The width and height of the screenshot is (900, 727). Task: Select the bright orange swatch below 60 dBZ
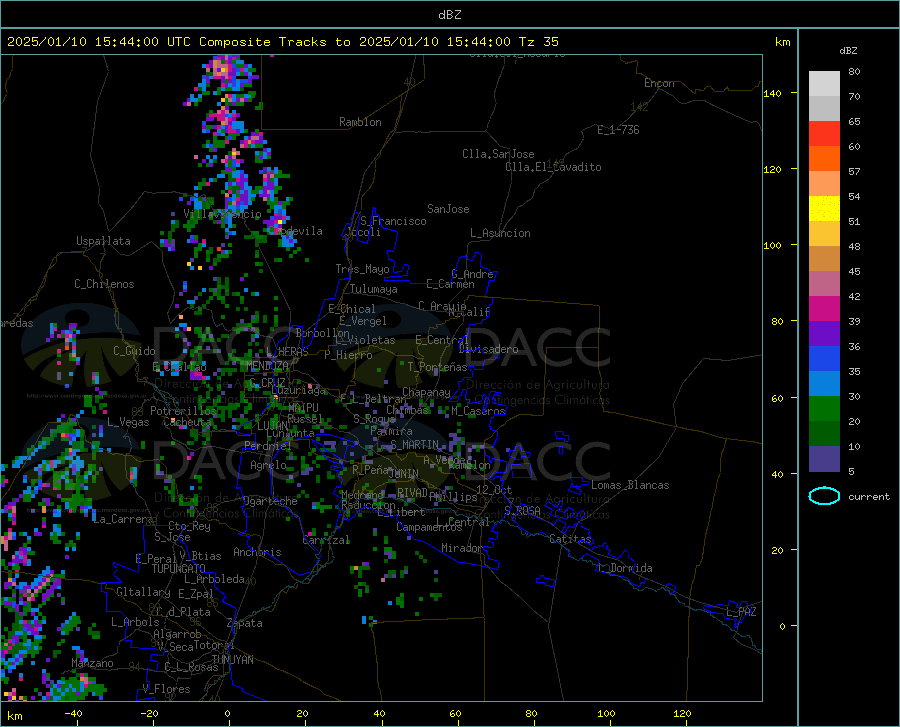[824, 159]
